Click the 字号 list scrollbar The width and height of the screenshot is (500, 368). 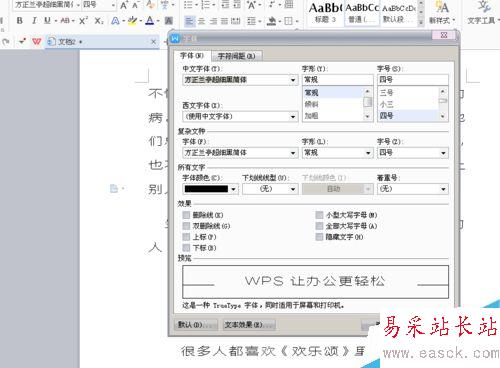[443, 104]
